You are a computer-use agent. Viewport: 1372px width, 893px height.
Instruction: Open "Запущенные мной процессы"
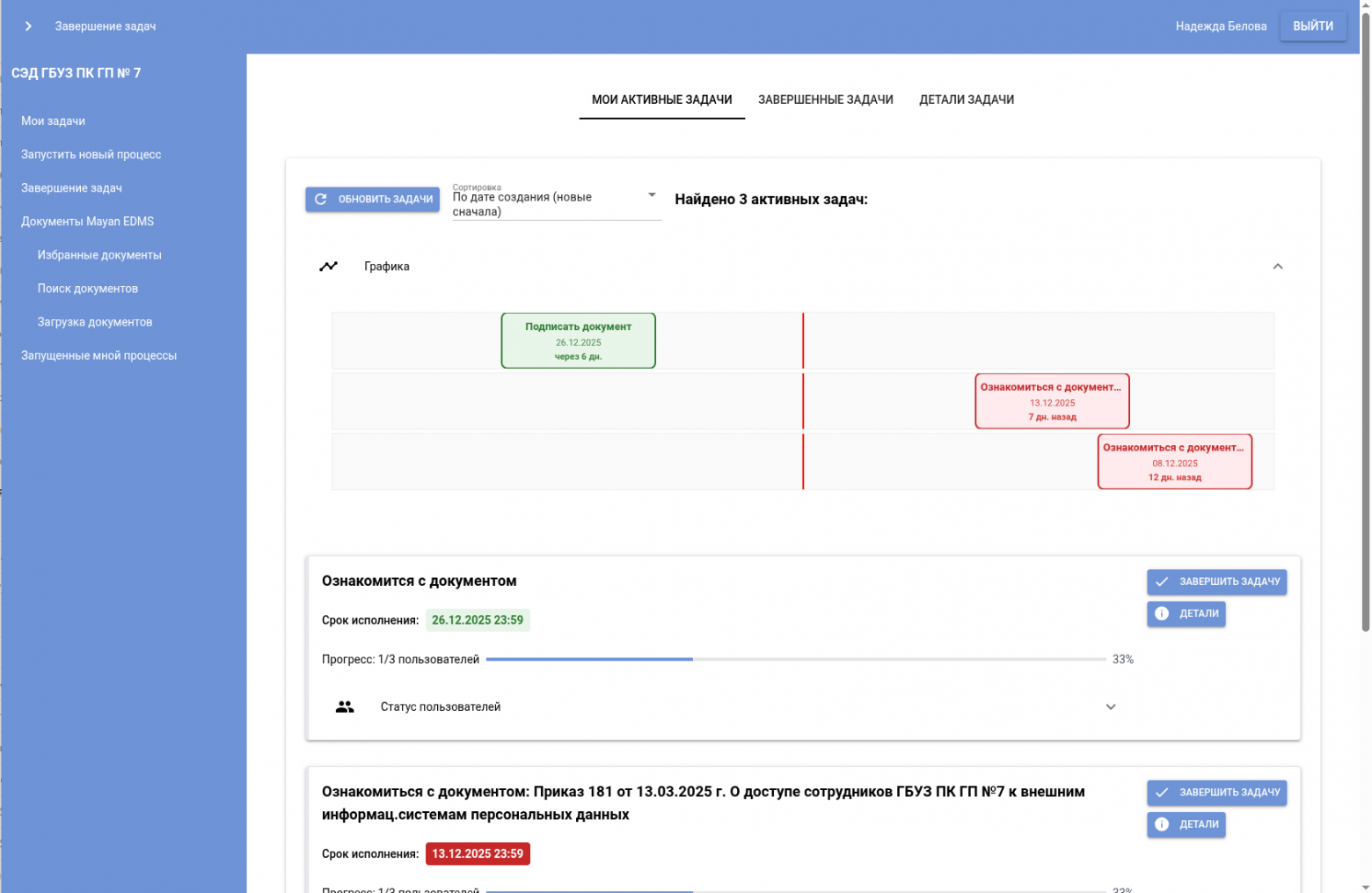[99, 355]
